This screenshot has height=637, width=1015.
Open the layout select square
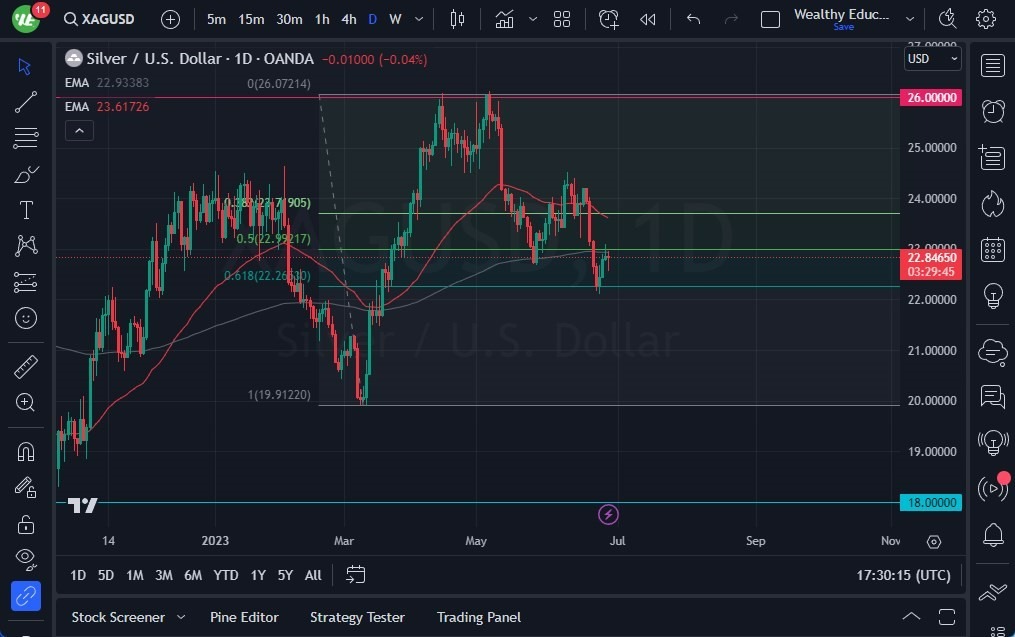click(x=770, y=19)
